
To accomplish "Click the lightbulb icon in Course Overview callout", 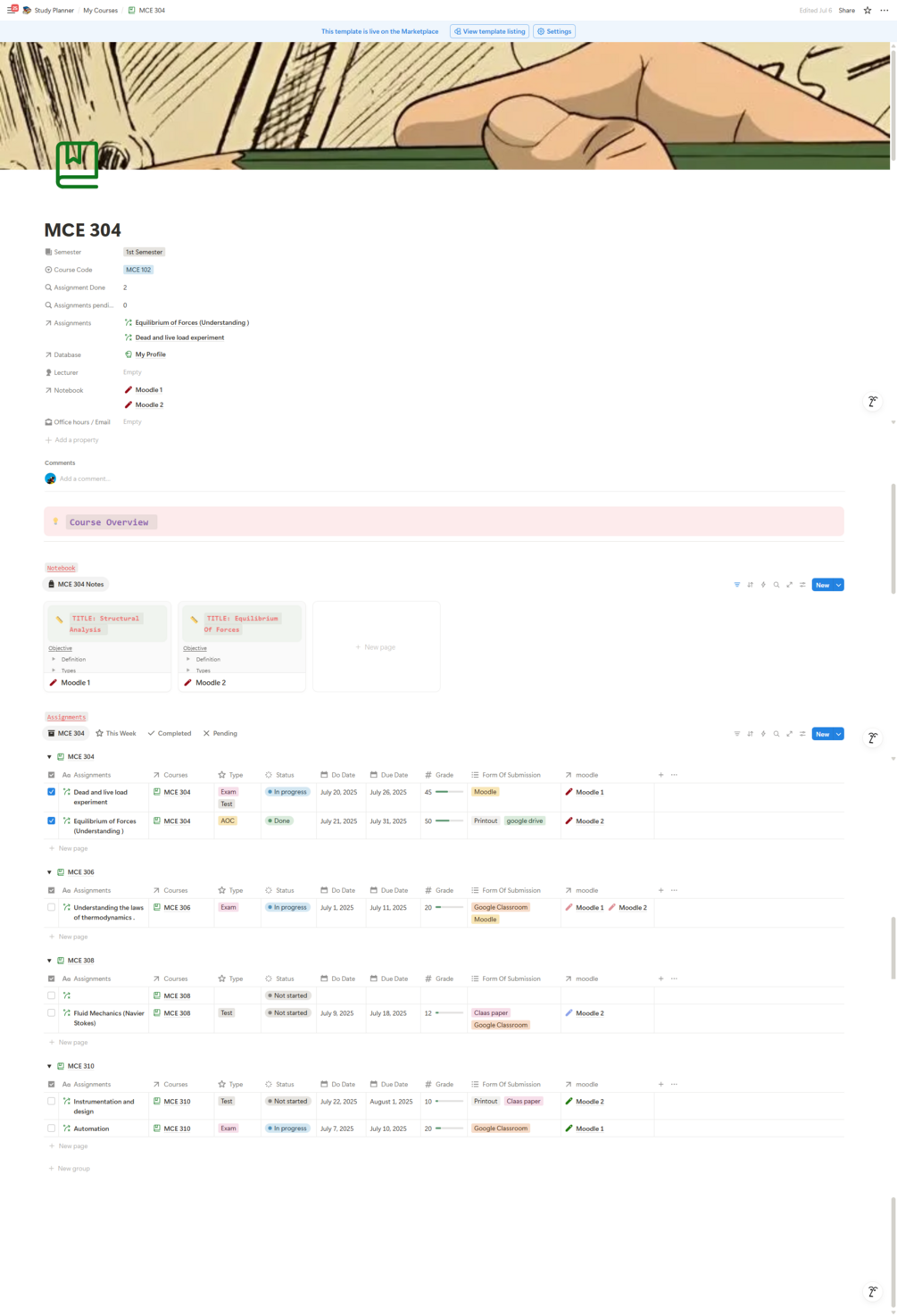I will [x=55, y=521].
